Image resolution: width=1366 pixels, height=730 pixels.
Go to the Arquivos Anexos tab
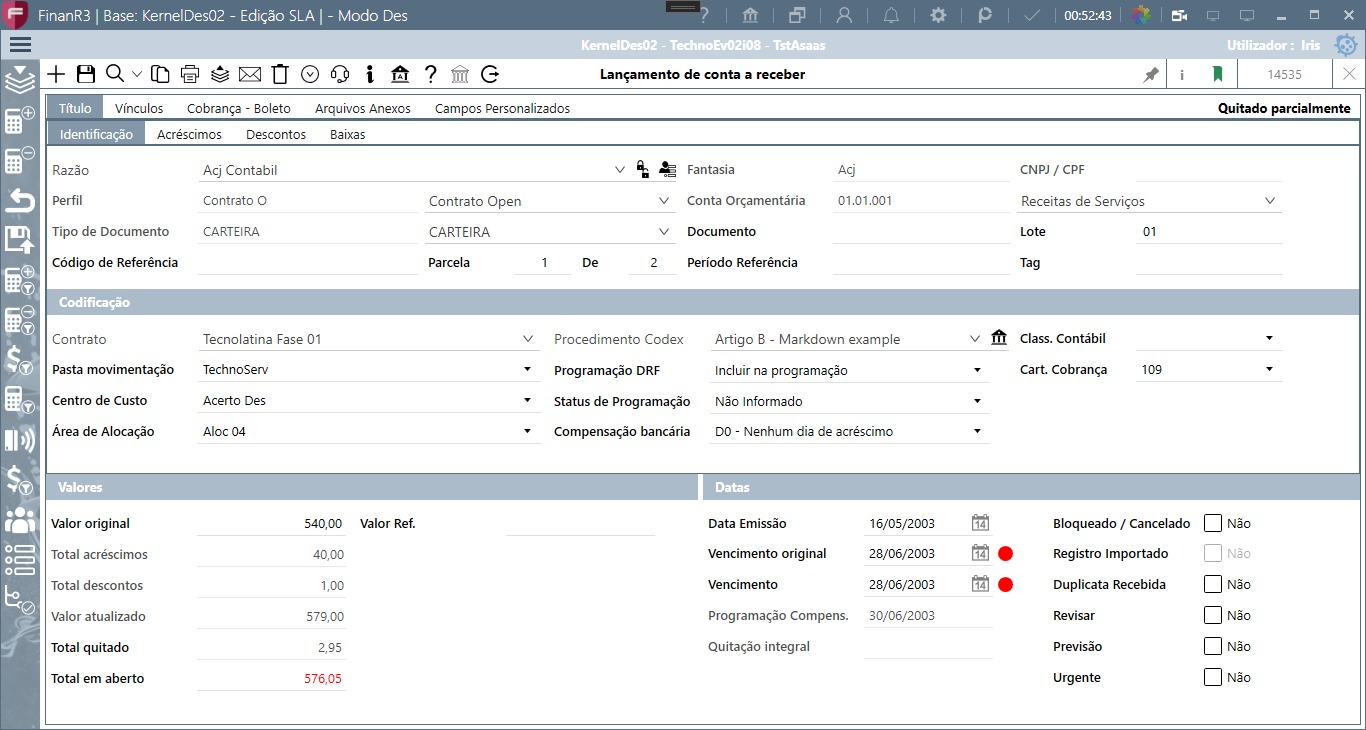pos(363,108)
